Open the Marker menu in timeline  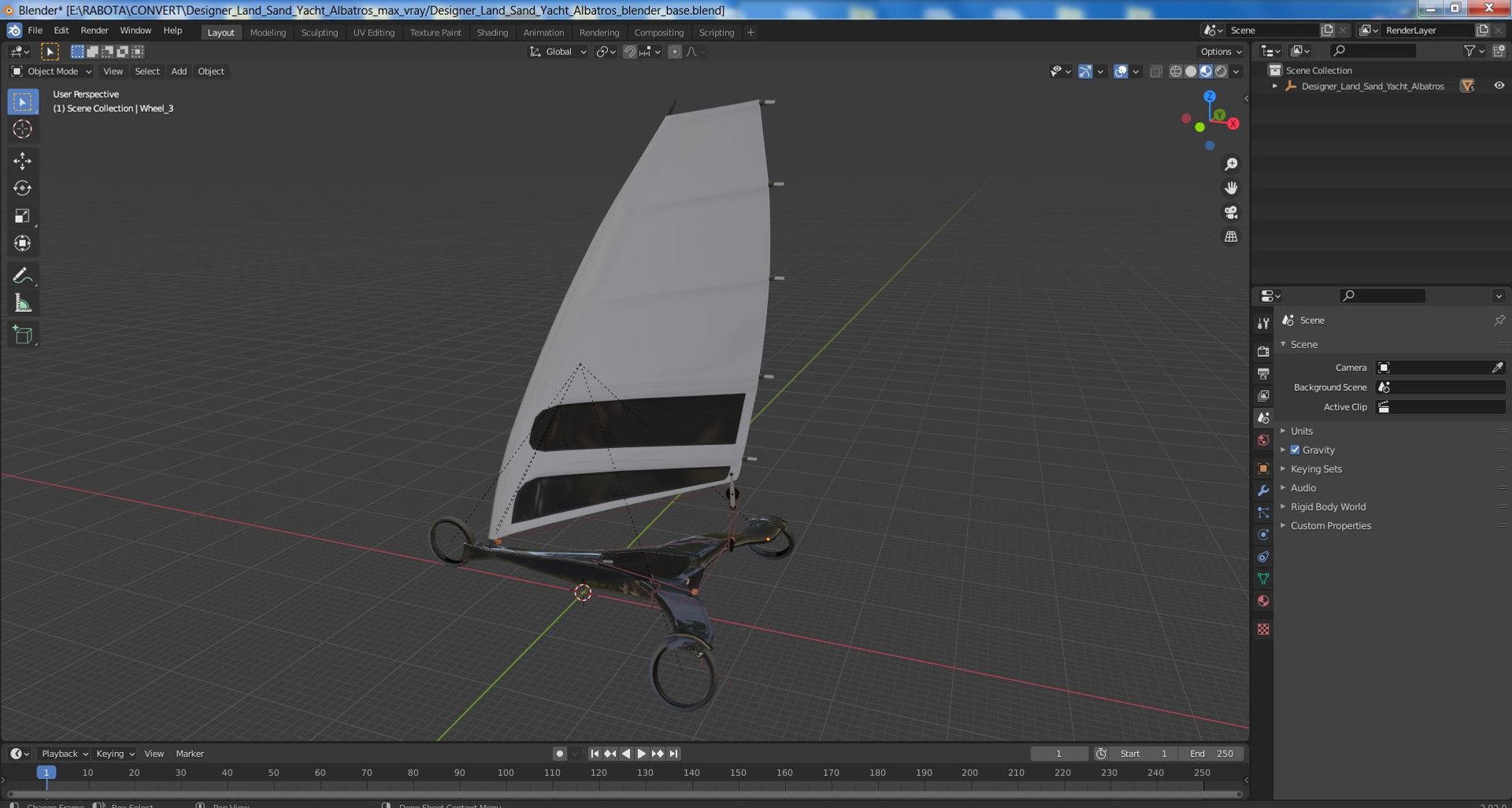coord(190,754)
